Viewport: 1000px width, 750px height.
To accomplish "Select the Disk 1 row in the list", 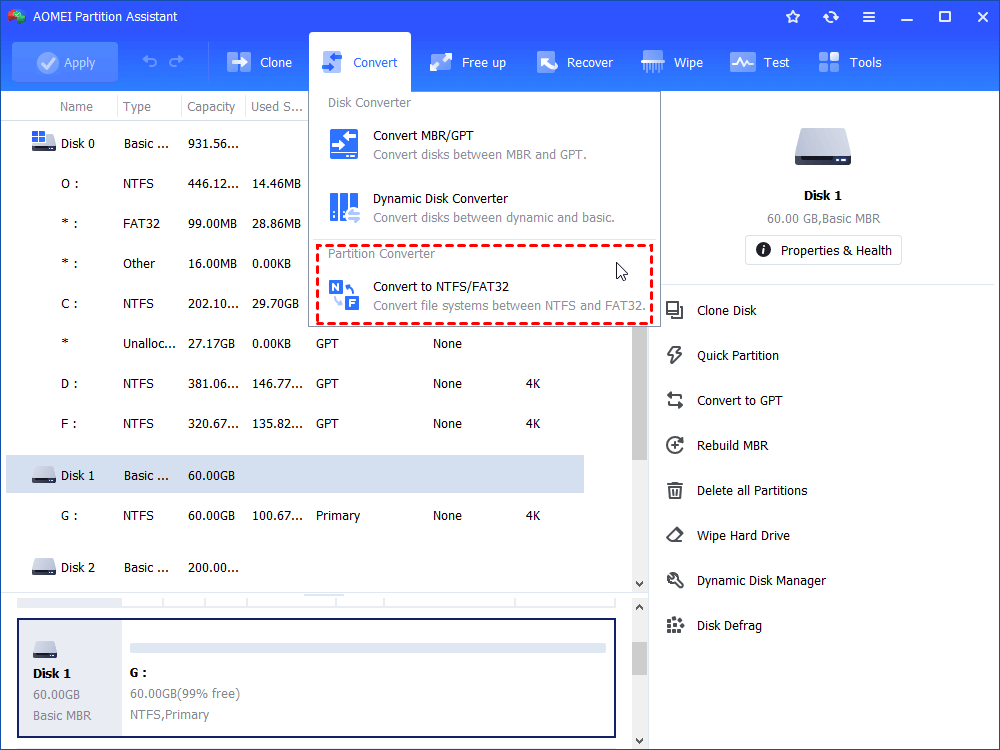I will tap(295, 474).
